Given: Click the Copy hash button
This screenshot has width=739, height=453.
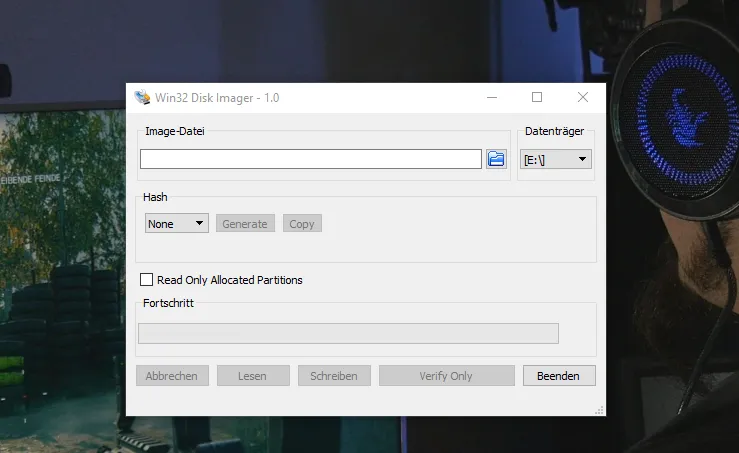Looking at the screenshot, I should tap(302, 223).
